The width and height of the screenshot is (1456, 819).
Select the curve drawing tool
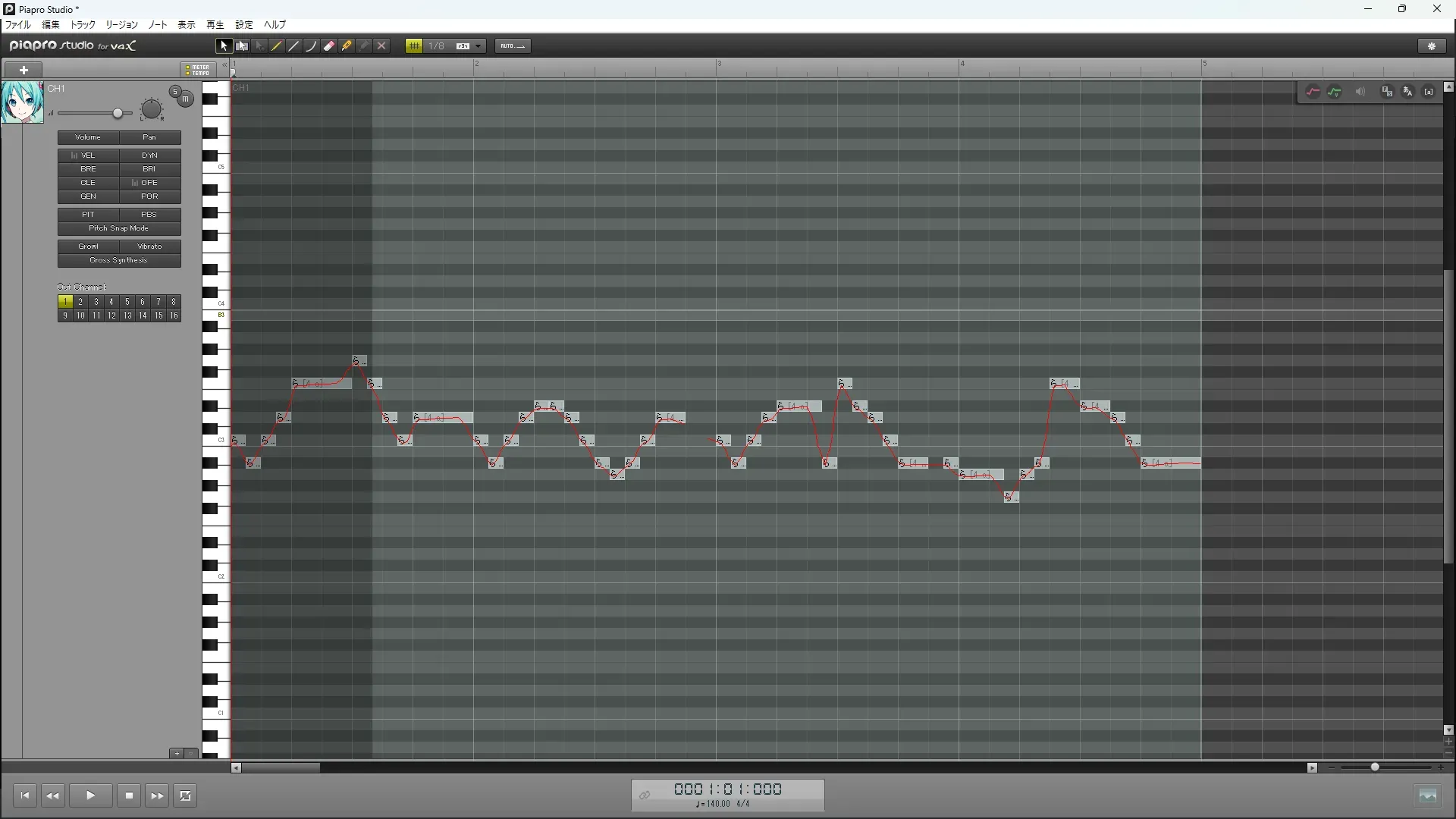311,46
